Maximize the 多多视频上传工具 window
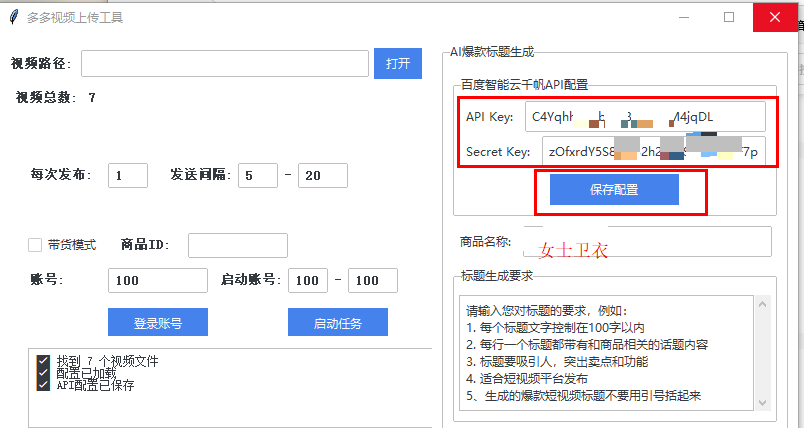The height and width of the screenshot is (428, 804). 729,17
